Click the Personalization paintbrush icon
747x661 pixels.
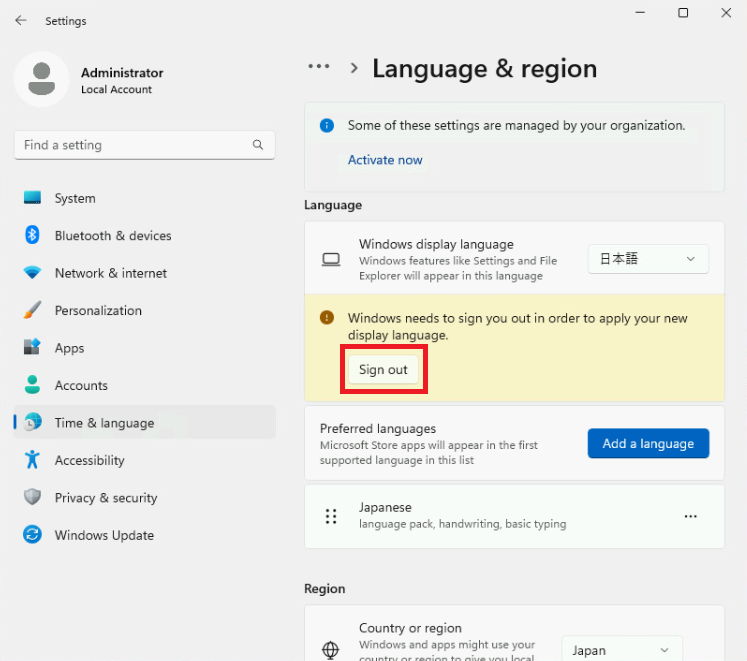[x=32, y=310]
